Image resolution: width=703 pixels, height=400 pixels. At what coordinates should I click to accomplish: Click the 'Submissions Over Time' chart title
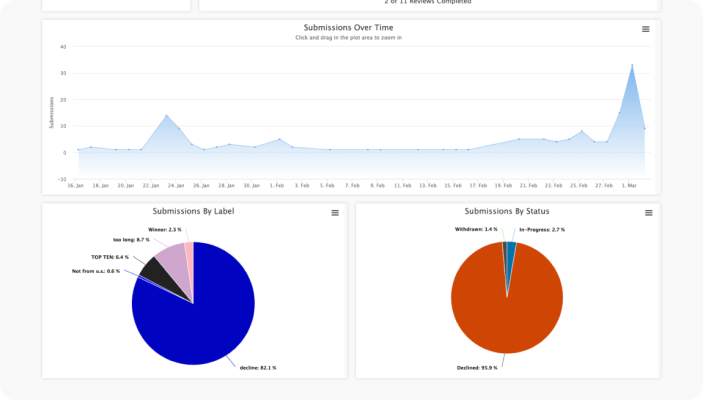point(348,27)
